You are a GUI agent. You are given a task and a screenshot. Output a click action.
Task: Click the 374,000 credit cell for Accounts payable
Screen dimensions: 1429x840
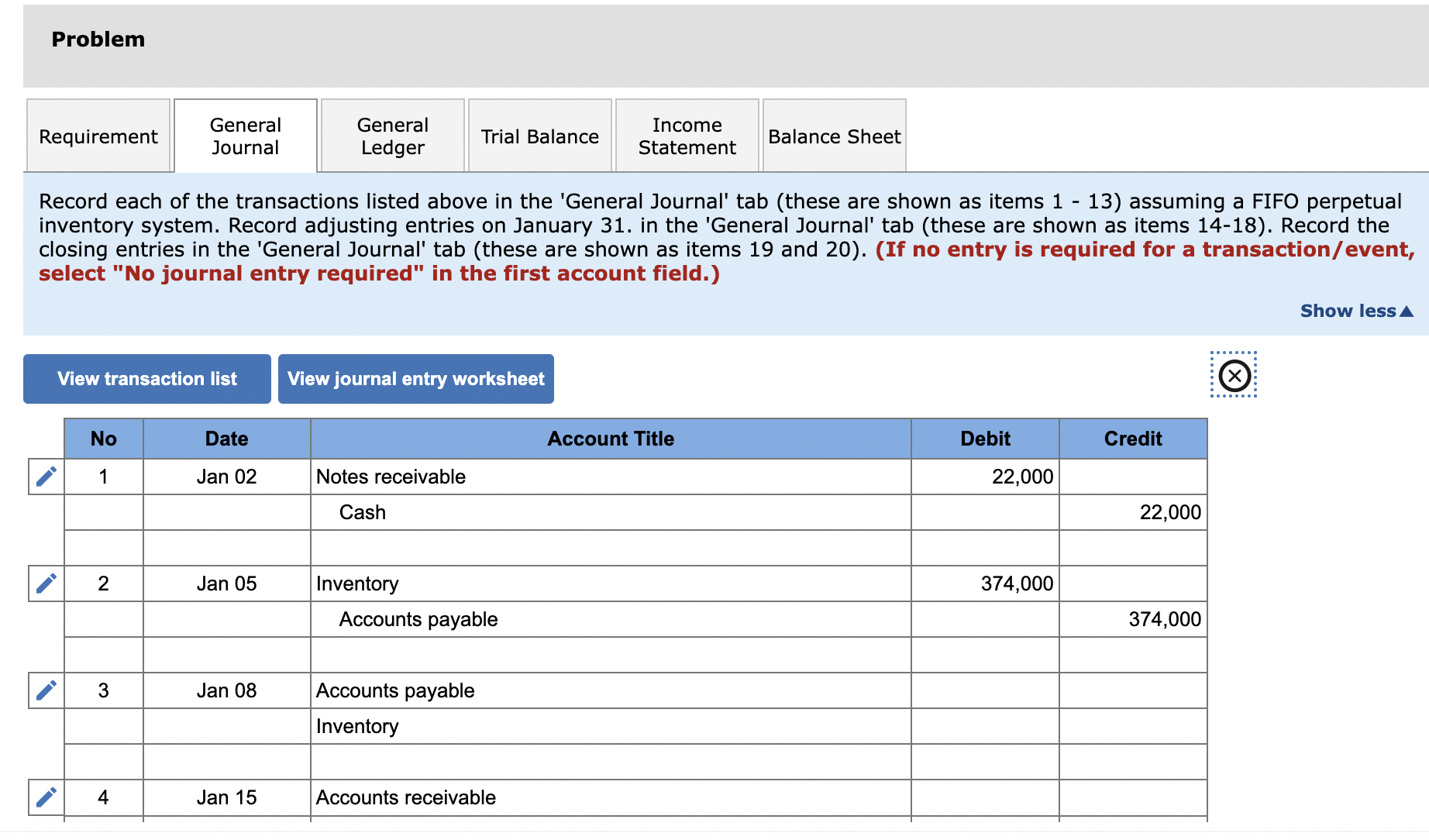pos(1132,619)
